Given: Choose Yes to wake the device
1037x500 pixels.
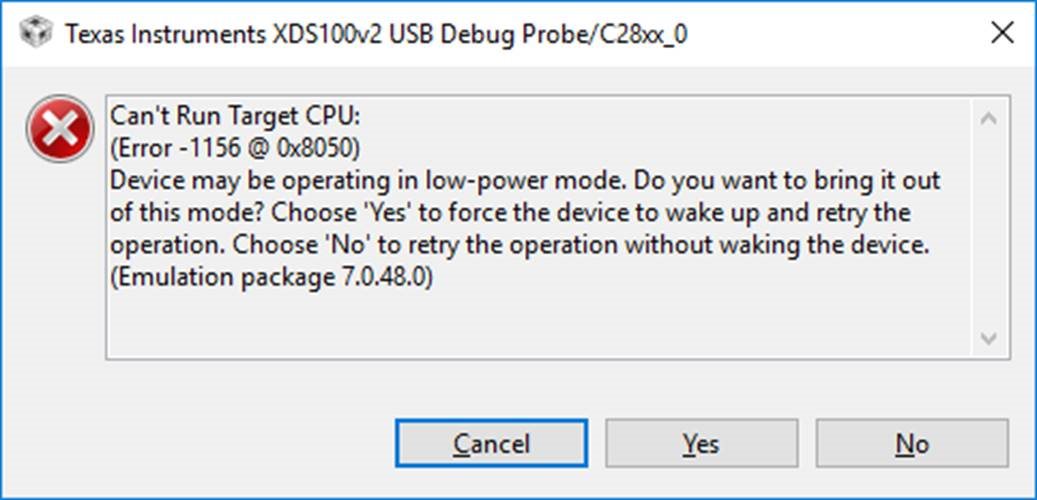Looking at the screenshot, I should 701,443.
